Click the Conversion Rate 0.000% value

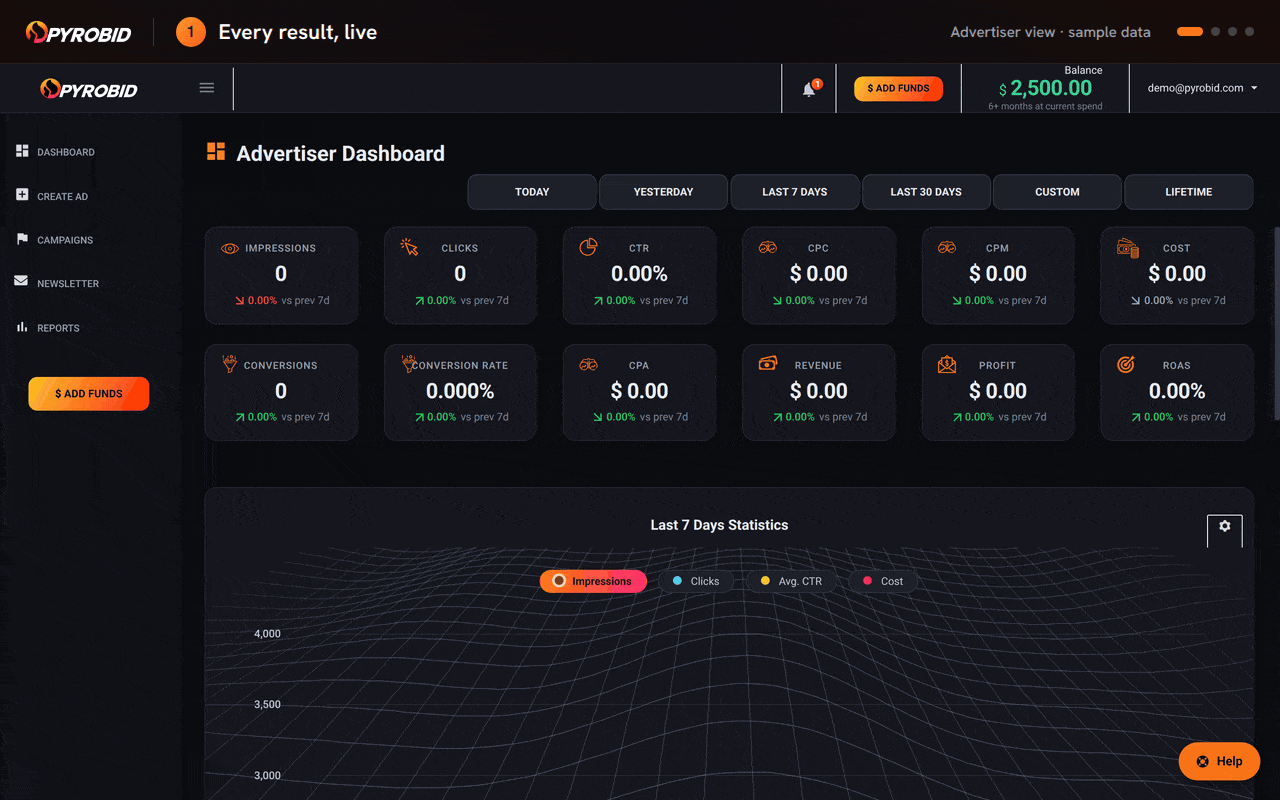[460, 391]
